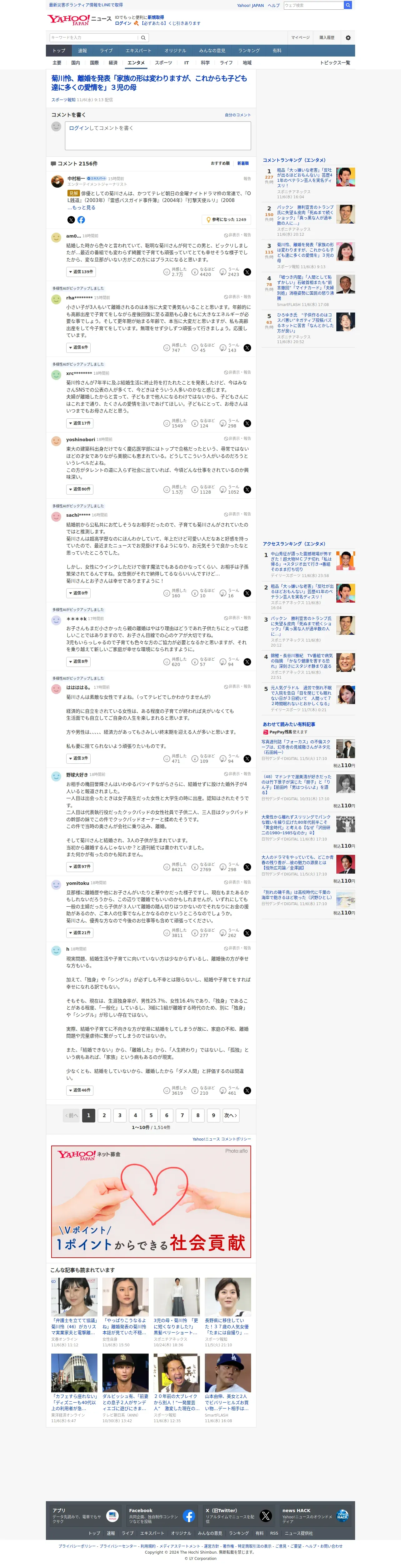The image size is (401, 1568).
Task: Share 中村裕一's expert comment on Facebook
Action: (82, 220)
